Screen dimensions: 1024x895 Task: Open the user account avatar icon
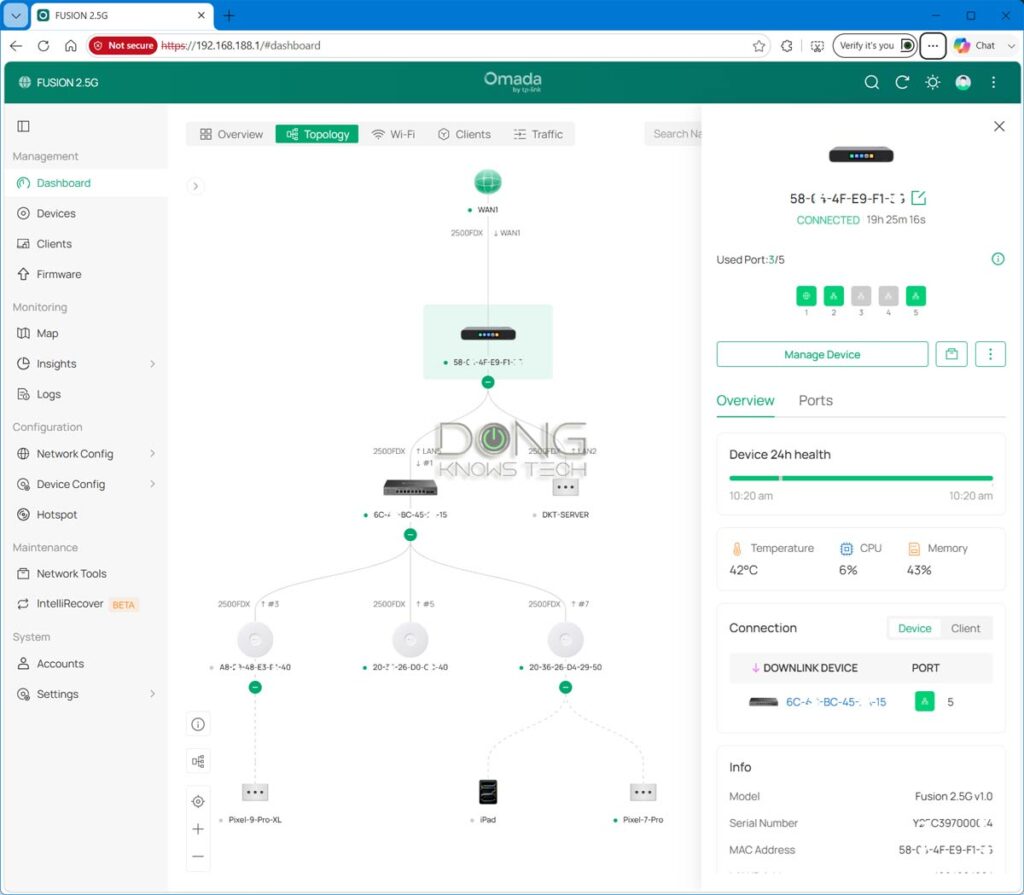pos(963,82)
